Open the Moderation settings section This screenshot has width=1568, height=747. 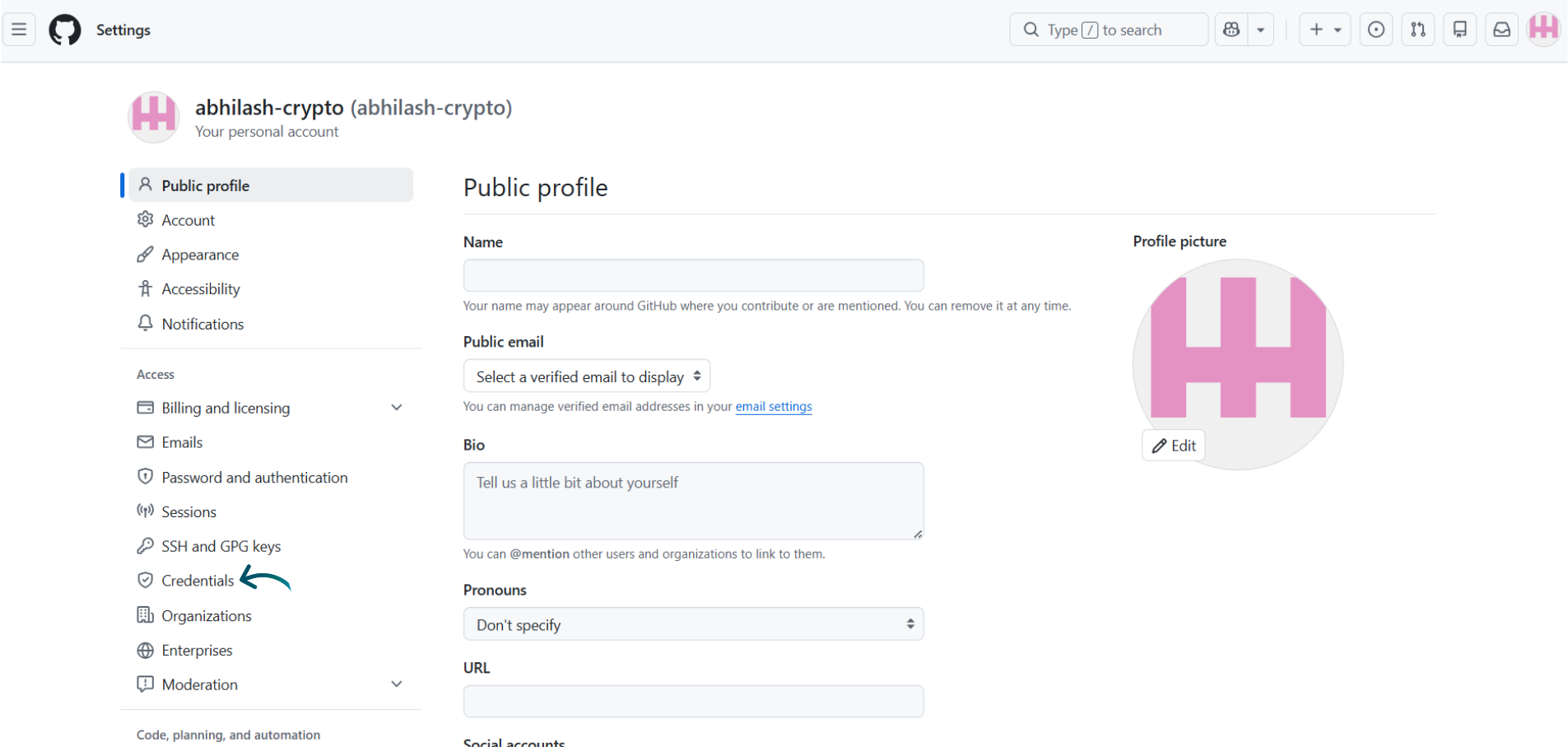199,684
